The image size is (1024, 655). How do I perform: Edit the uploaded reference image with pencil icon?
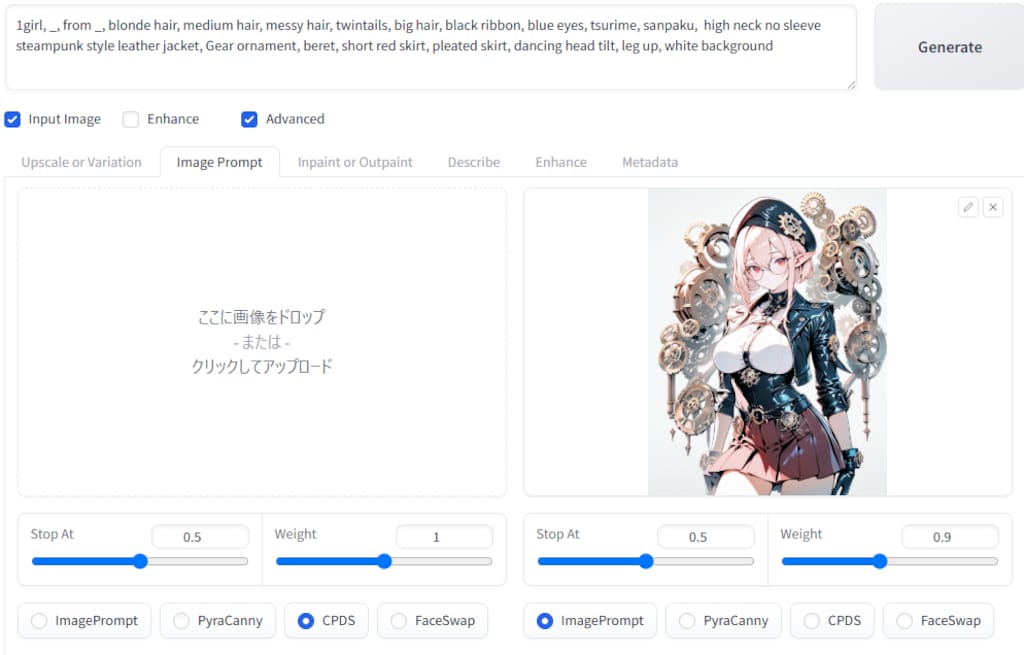tap(967, 206)
